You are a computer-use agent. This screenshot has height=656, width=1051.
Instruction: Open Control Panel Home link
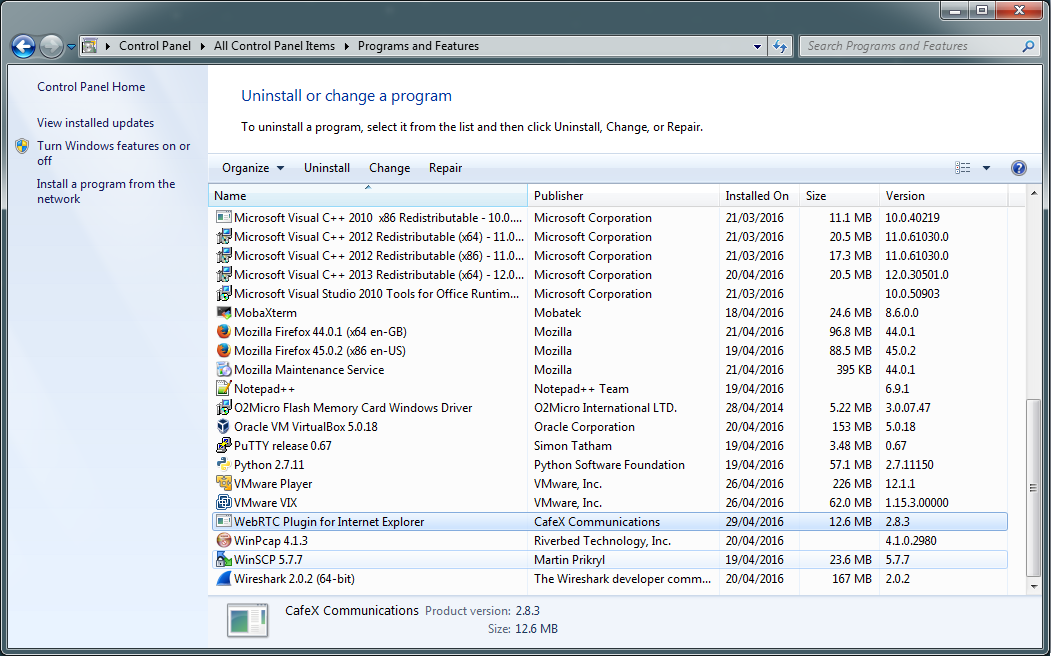tap(91, 87)
